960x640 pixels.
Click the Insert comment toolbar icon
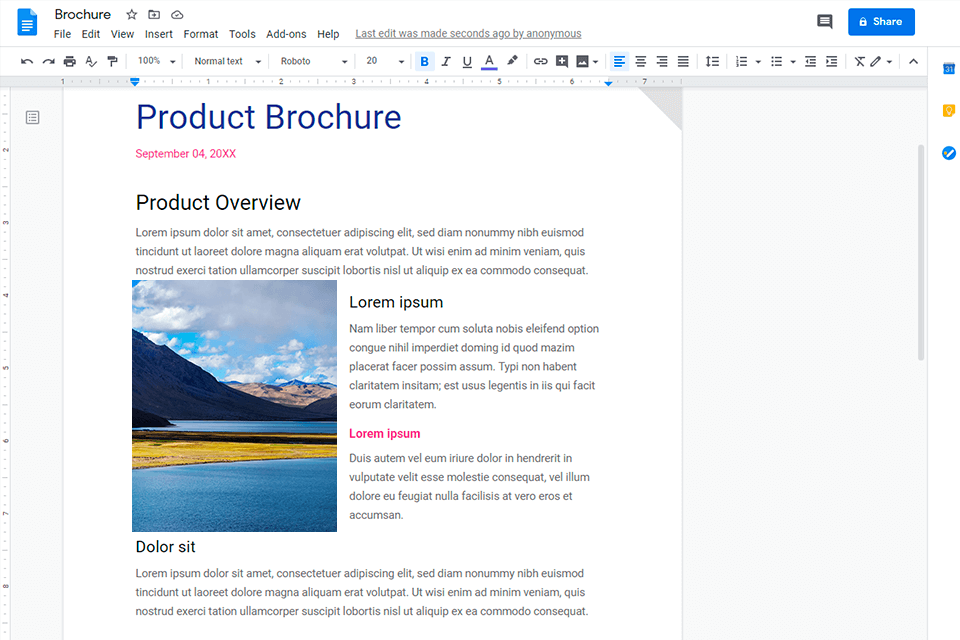pos(561,61)
